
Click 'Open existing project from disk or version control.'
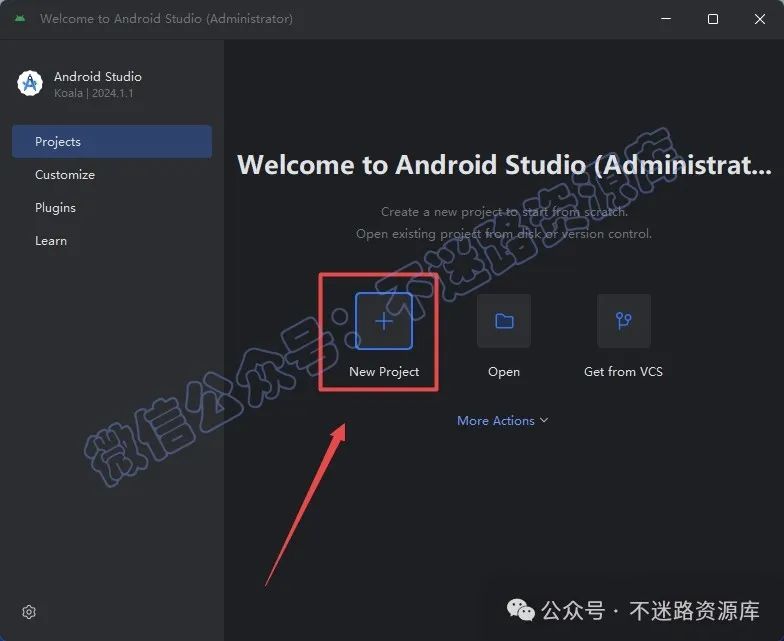(504, 234)
